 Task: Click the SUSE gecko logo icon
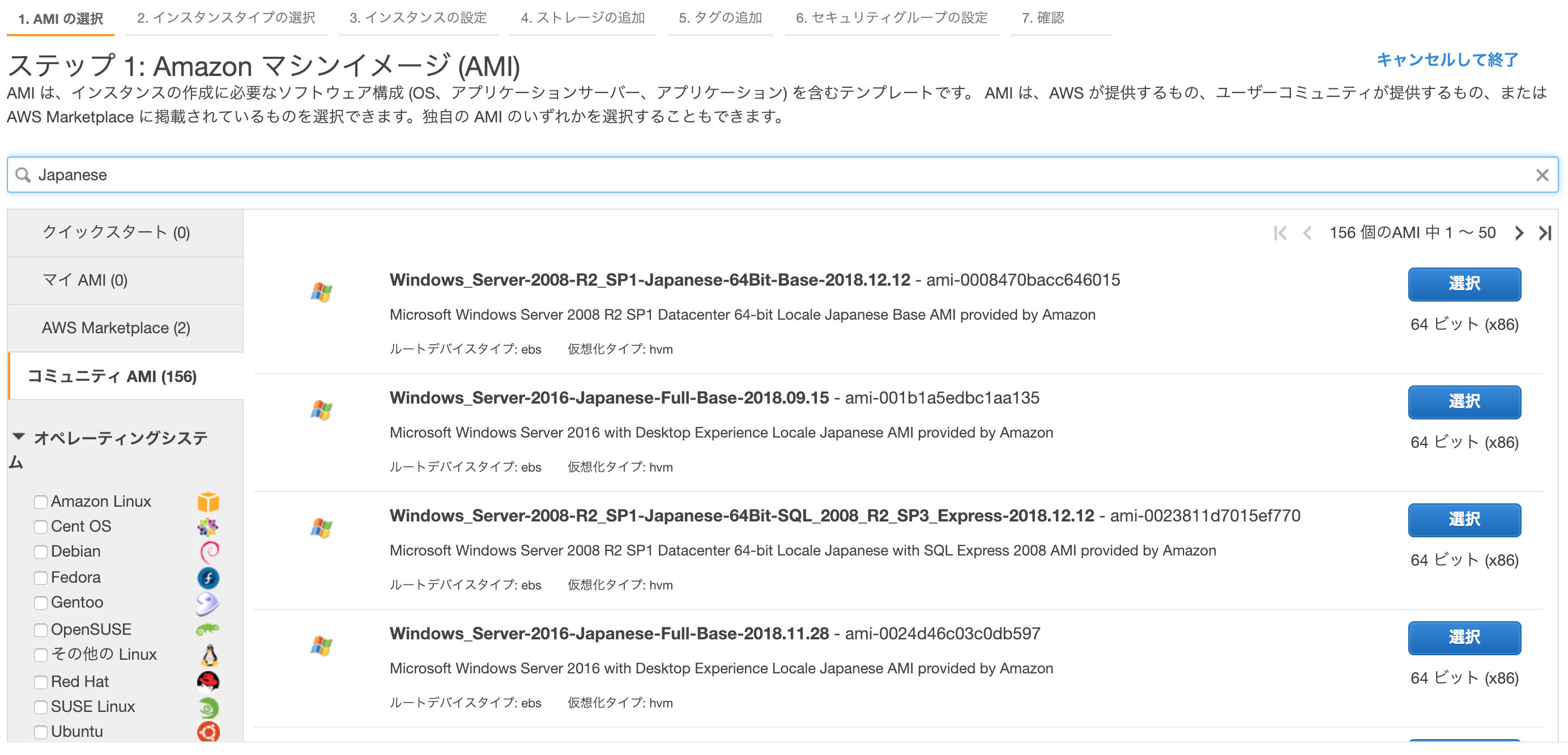coord(207,707)
